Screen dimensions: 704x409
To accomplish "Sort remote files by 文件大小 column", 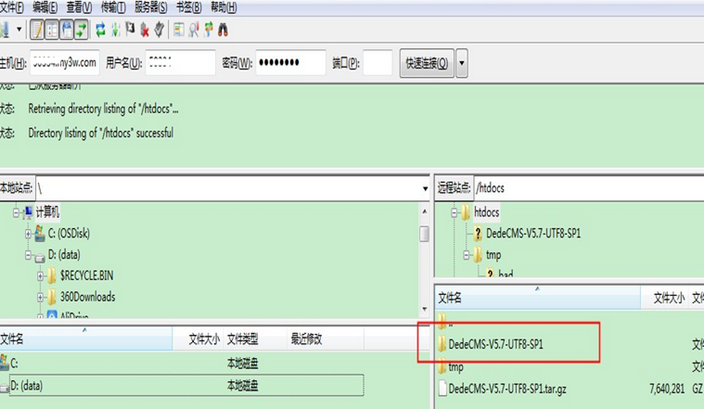I will [x=665, y=297].
